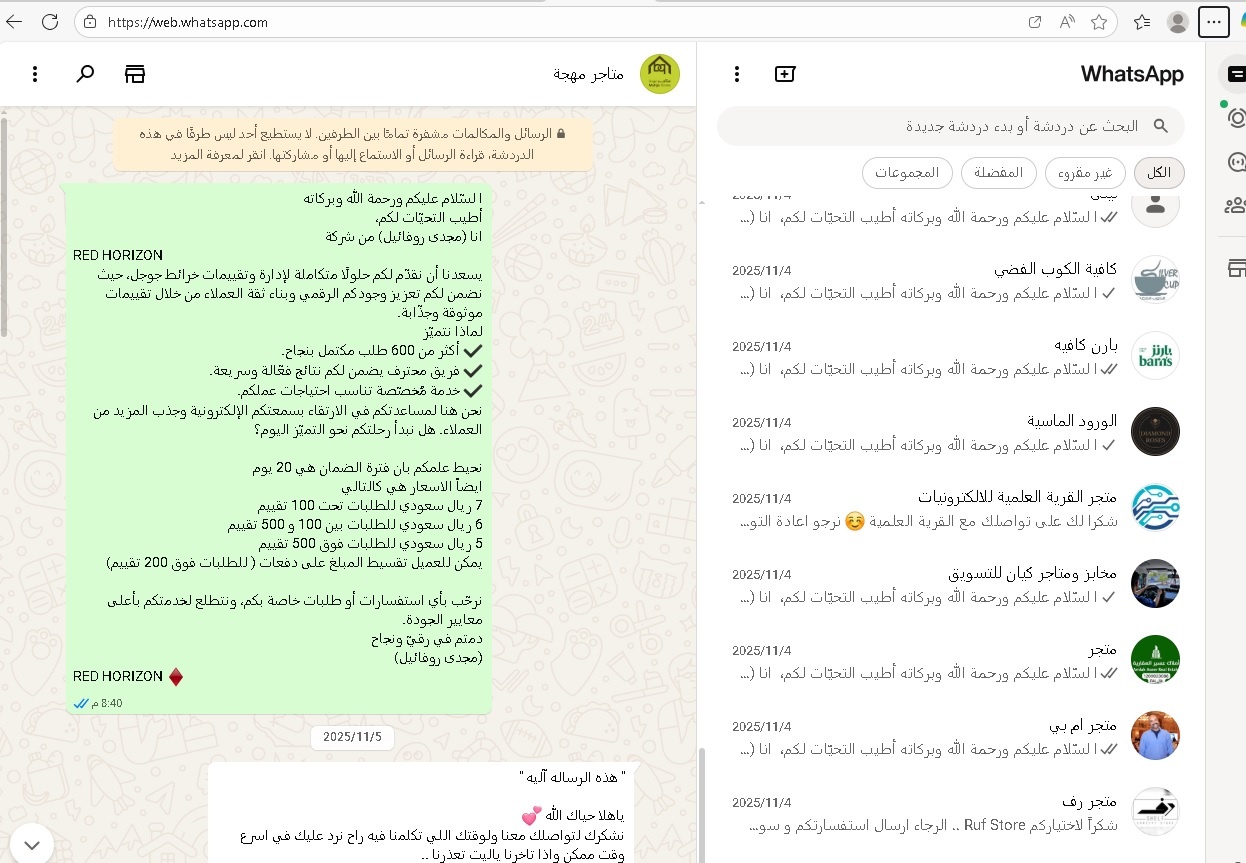This screenshot has height=863, width=1246.
Task: Open the chat list three-dot menu
Action: pyautogui.click(x=737, y=73)
